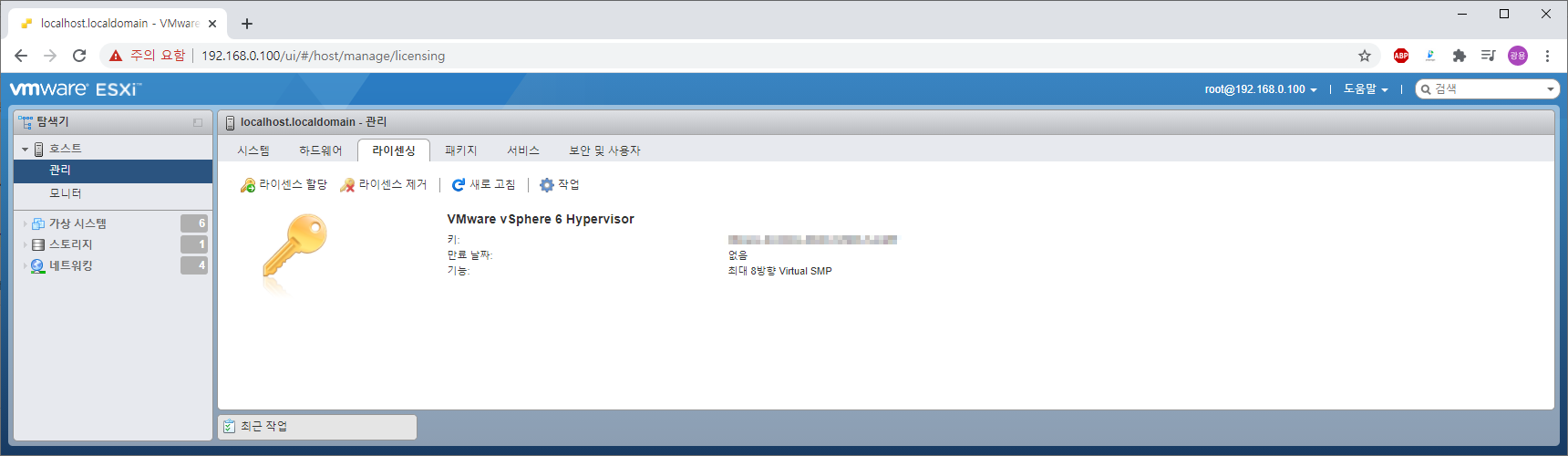Click the virtual machines count badge 6

tap(194, 223)
